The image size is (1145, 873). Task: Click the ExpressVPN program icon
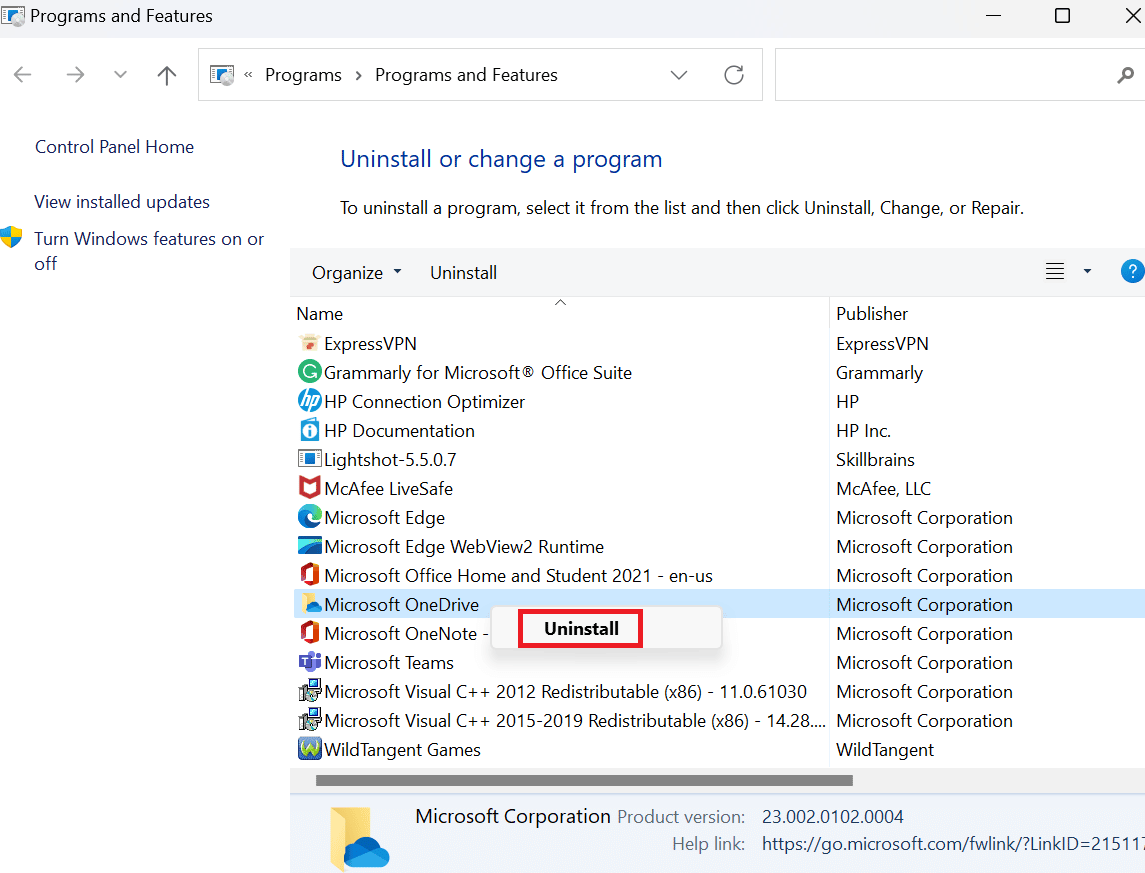click(310, 343)
